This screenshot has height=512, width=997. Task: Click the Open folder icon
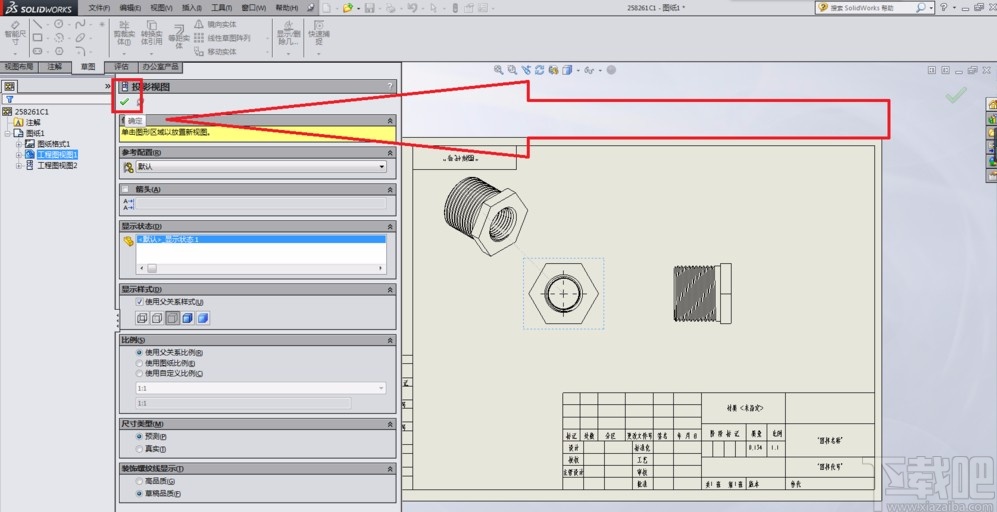click(x=347, y=8)
